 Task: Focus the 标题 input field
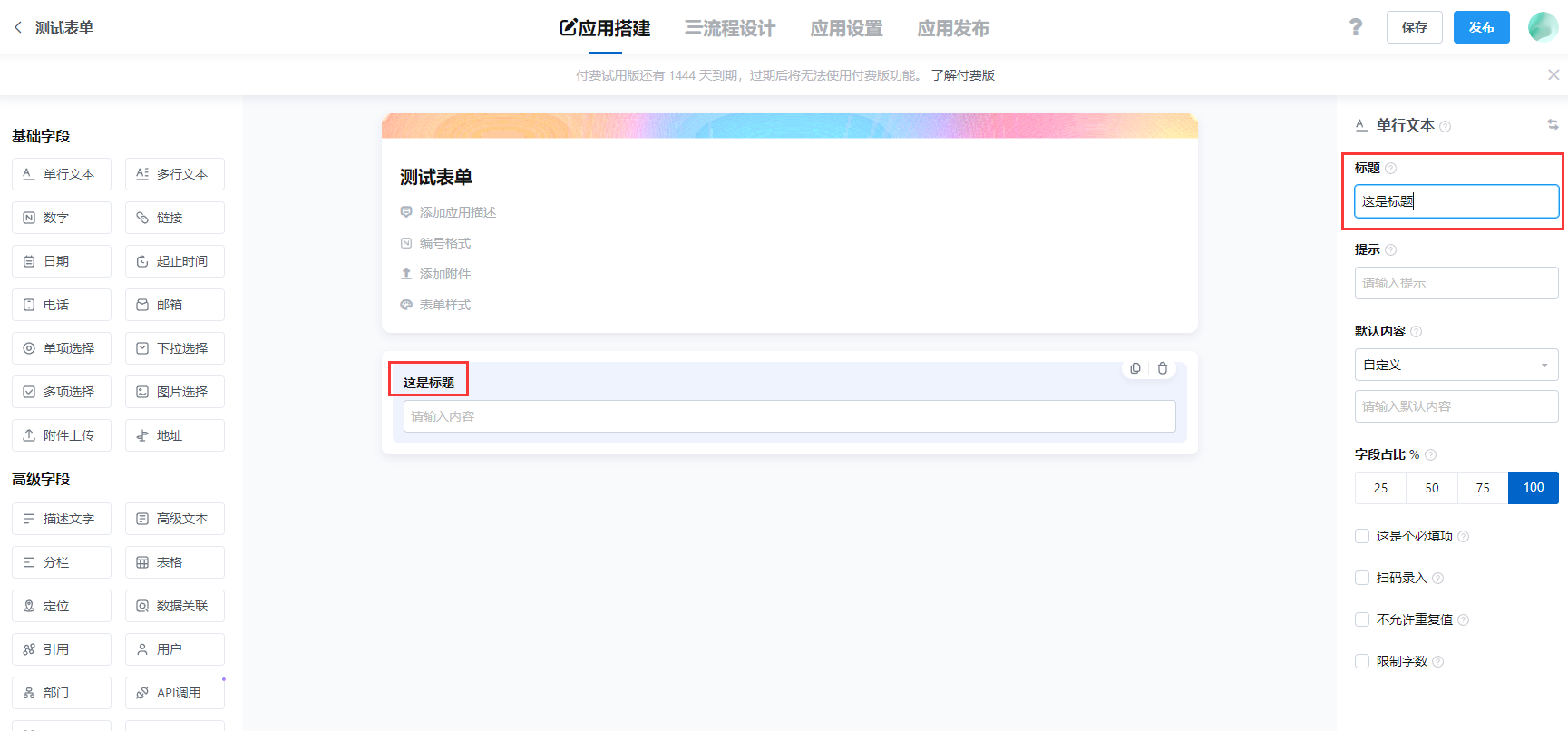click(x=1456, y=201)
